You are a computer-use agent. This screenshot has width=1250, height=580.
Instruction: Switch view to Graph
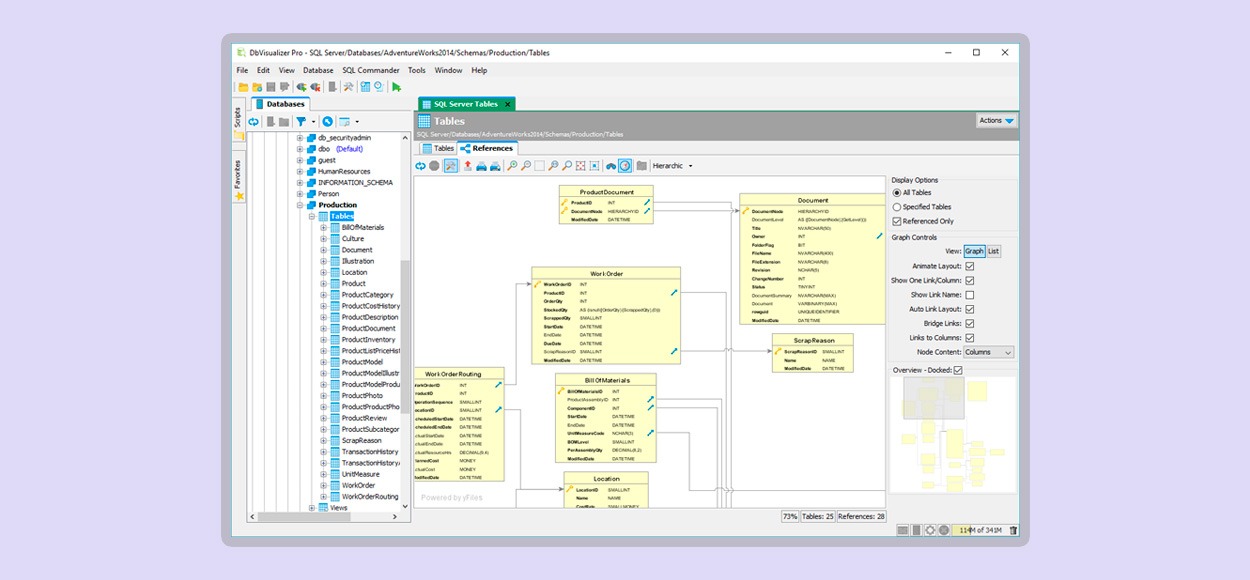pos(975,251)
